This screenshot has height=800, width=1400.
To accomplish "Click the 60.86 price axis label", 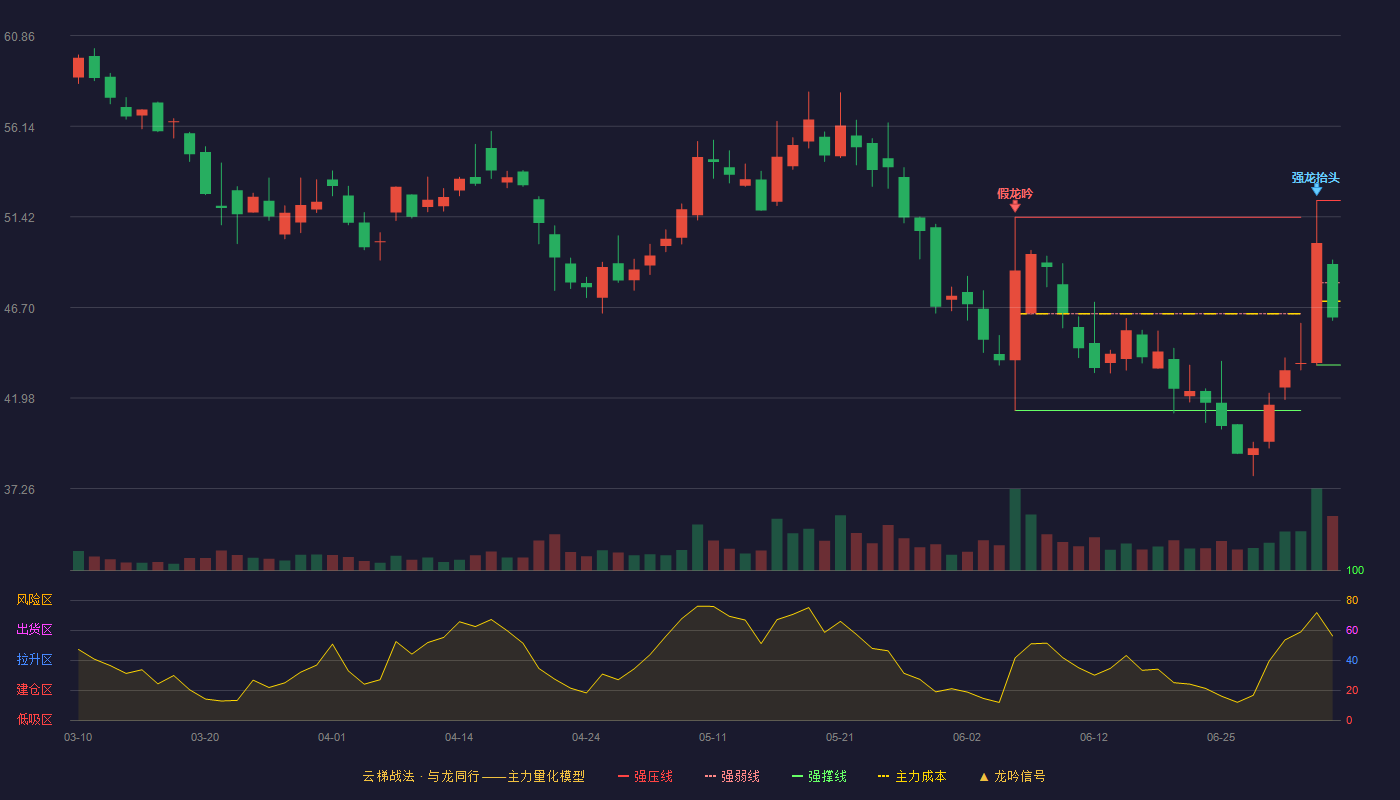I will click(x=19, y=37).
